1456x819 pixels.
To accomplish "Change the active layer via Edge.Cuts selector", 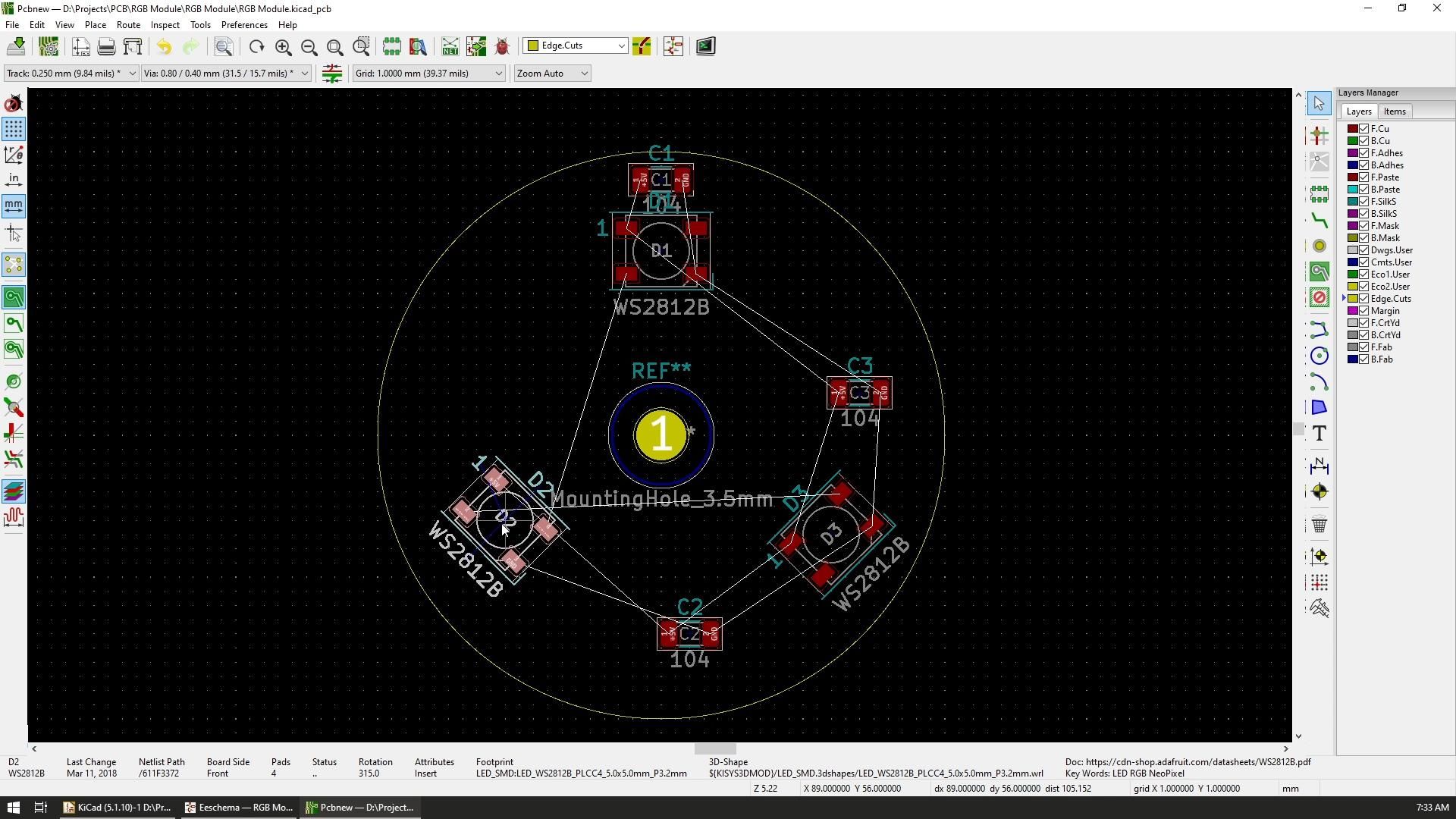I will tap(574, 45).
